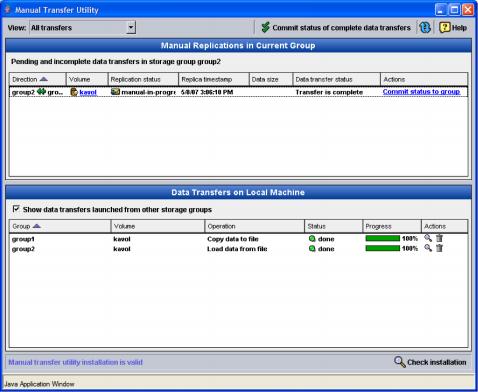Click the replica timestamp value in the kavol row
Screen dimensions: 478x392
(x=207, y=92)
